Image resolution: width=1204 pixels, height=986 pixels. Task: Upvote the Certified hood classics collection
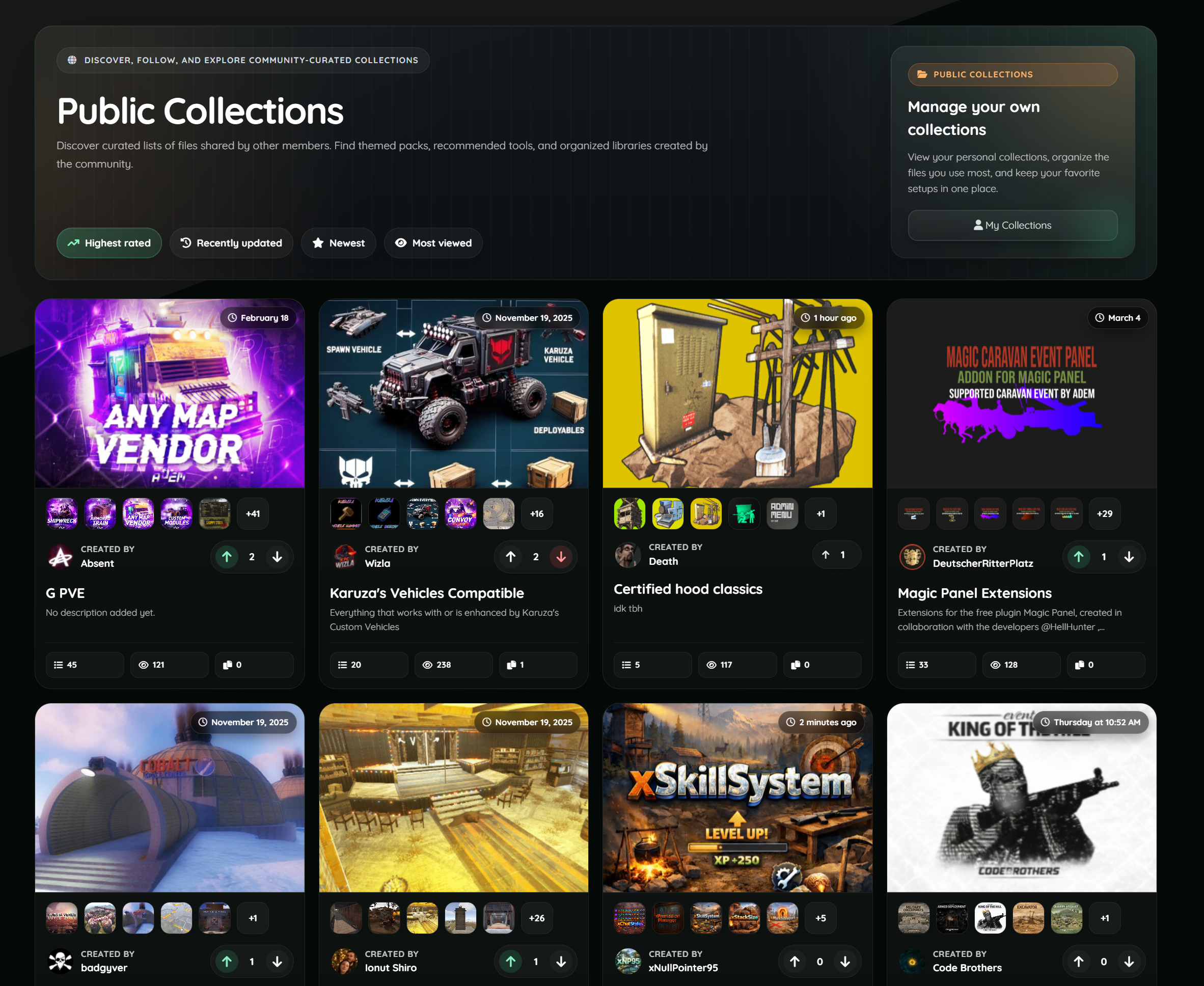coord(826,554)
